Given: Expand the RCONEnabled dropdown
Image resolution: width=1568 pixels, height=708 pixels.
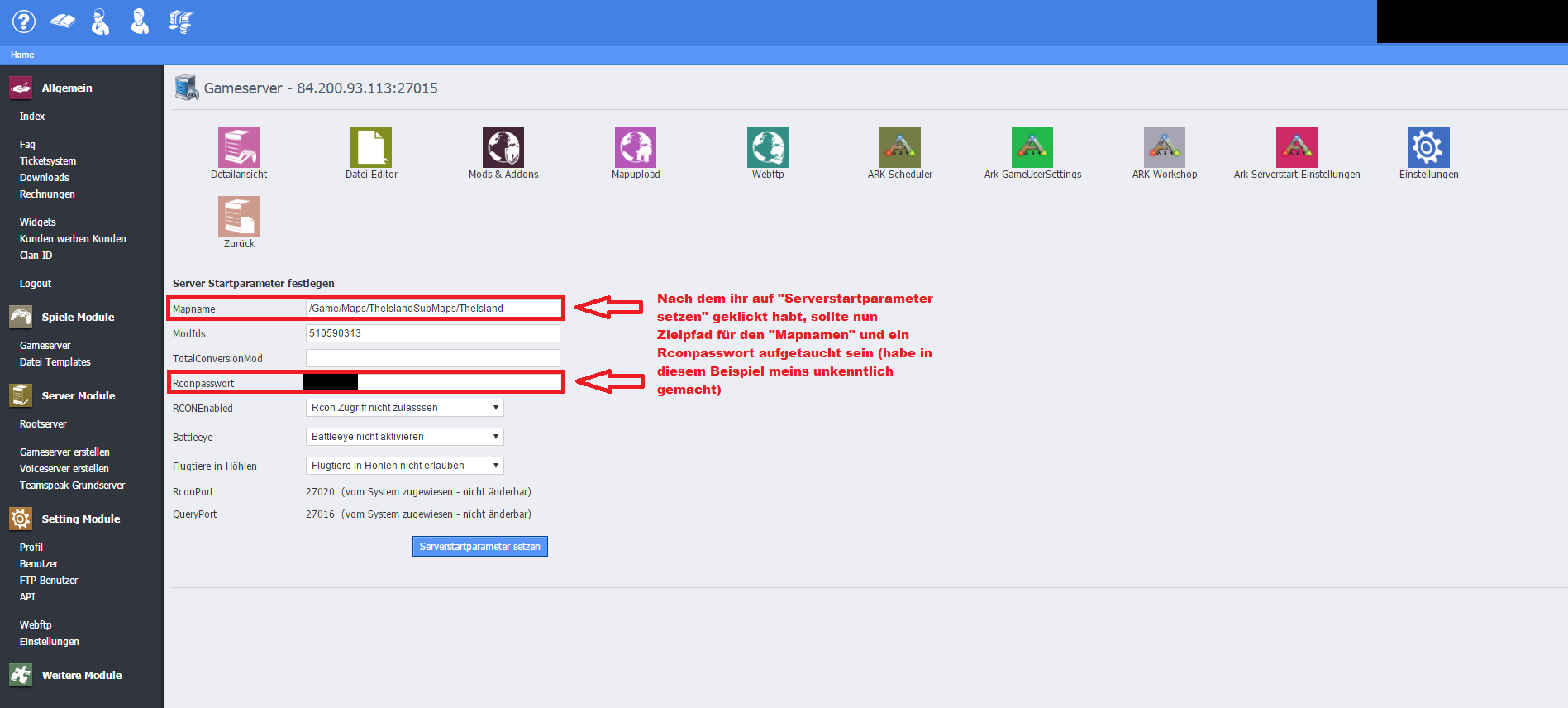Looking at the screenshot, I should point(404,408).
